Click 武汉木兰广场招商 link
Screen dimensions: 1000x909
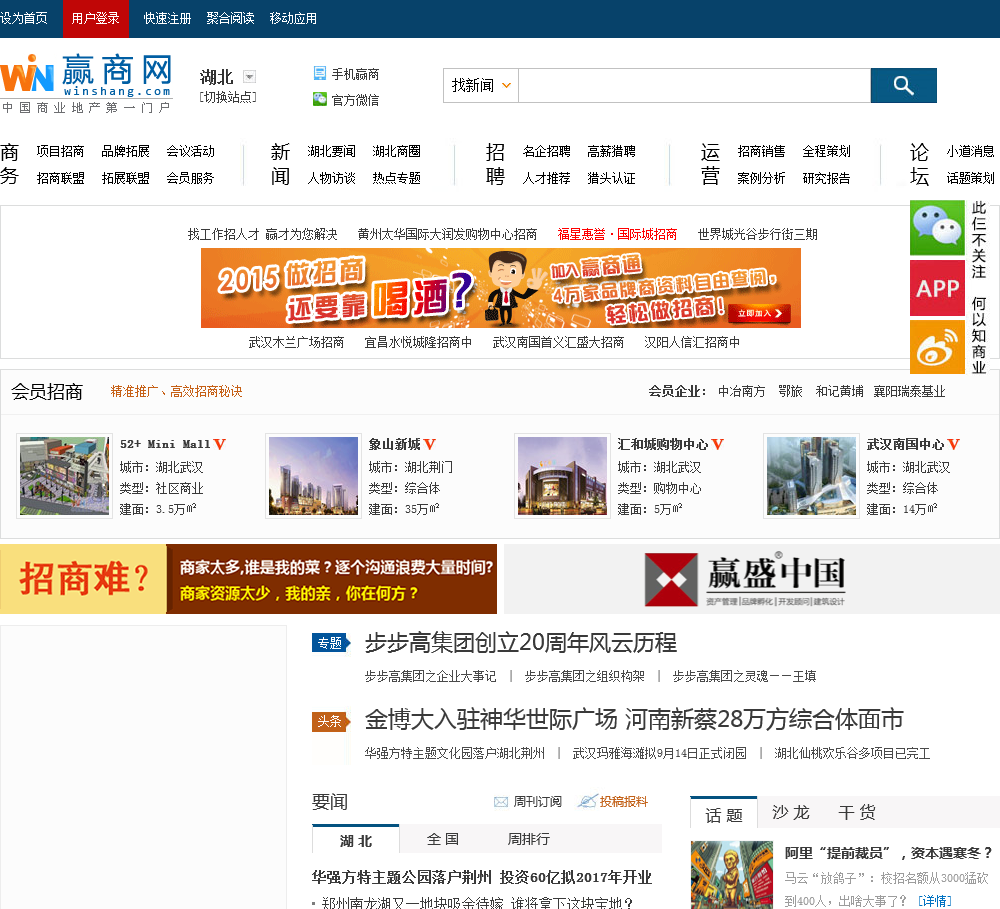[297, 343]
